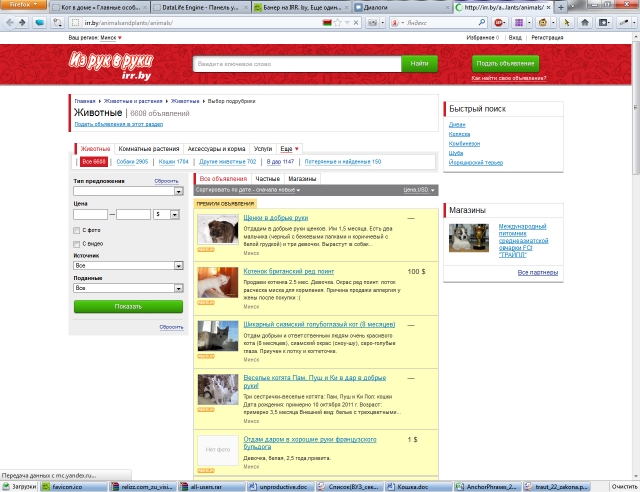Open В дар 1147 subcategory
The height and width of the screenshot is (492, 640).
[x=280, y=162]
